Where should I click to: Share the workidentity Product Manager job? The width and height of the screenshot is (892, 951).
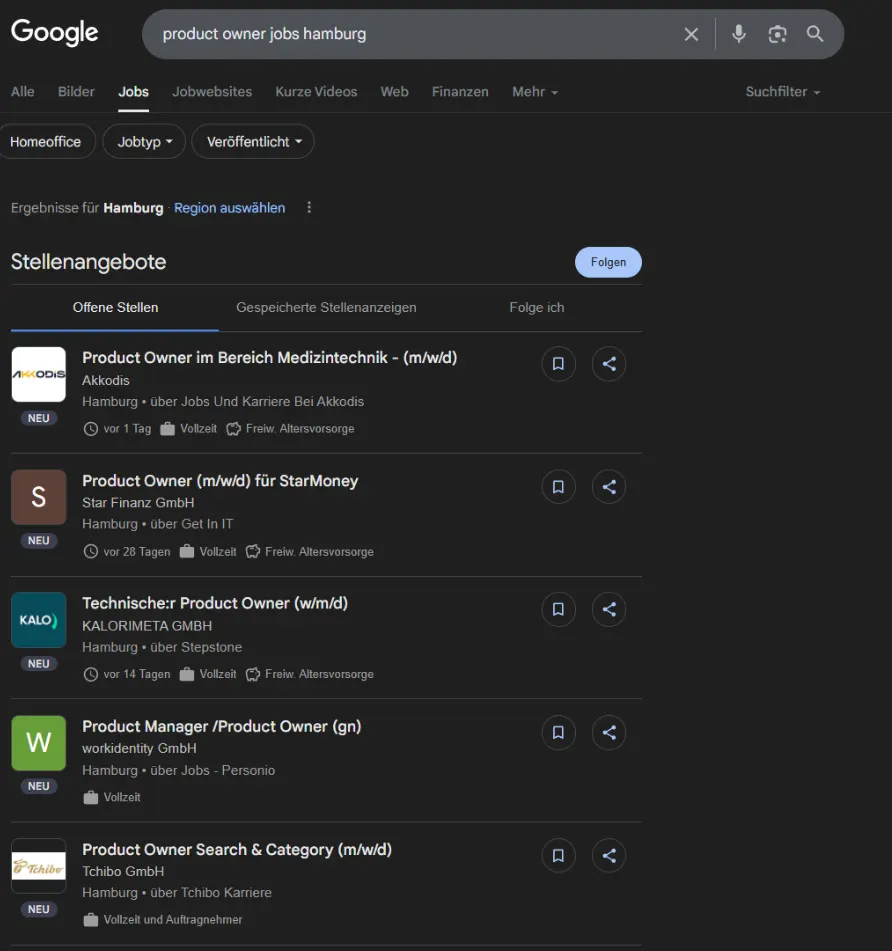609,733
